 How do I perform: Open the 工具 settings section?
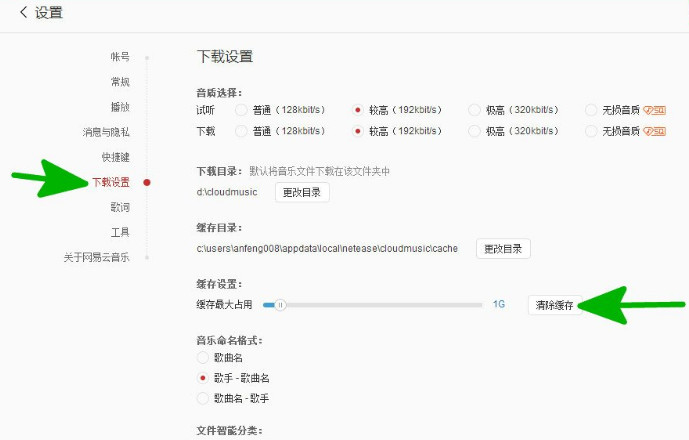pyautogui.click(x=120, y=232)
